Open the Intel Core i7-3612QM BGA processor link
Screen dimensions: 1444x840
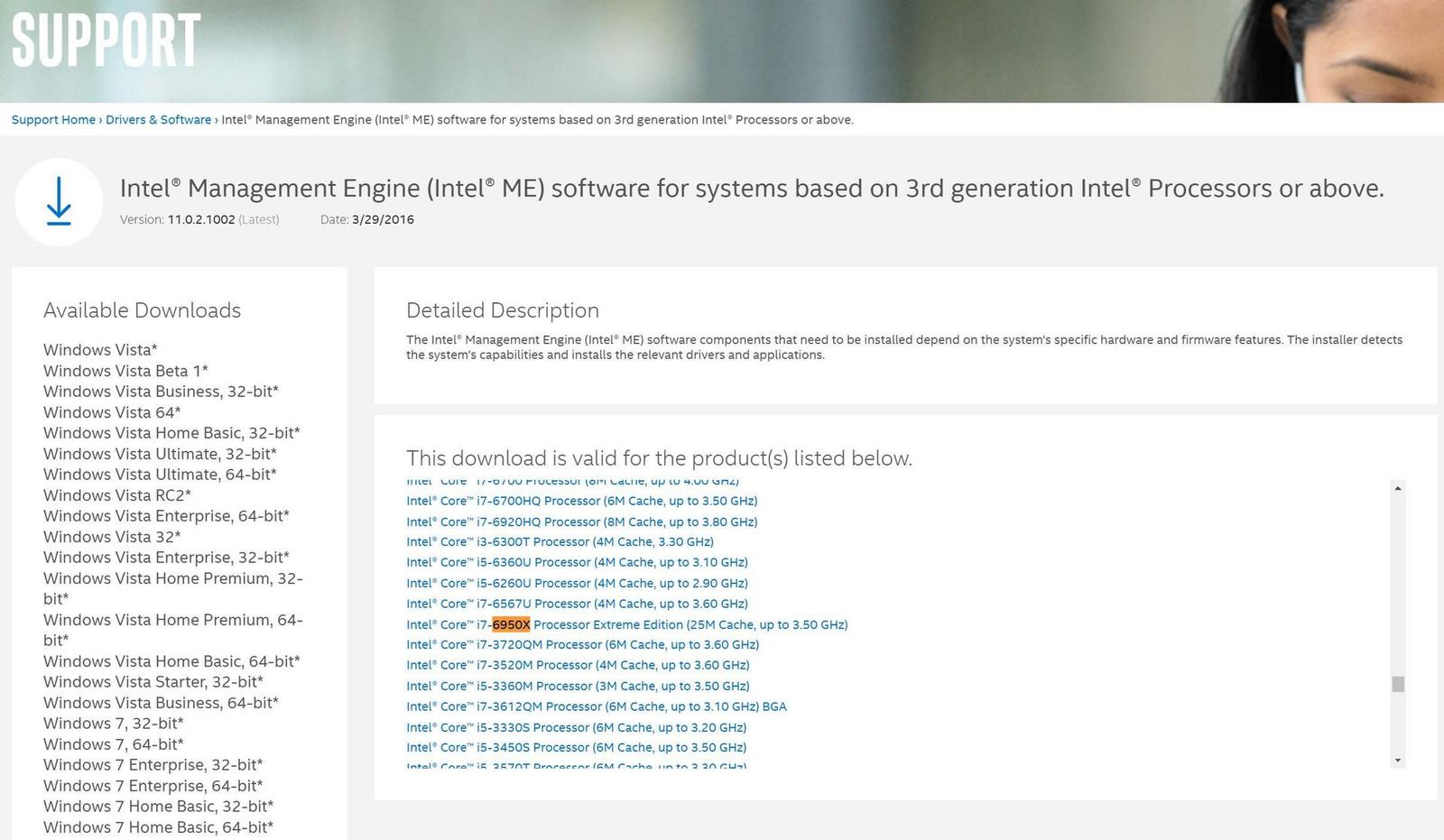point(596,706)
